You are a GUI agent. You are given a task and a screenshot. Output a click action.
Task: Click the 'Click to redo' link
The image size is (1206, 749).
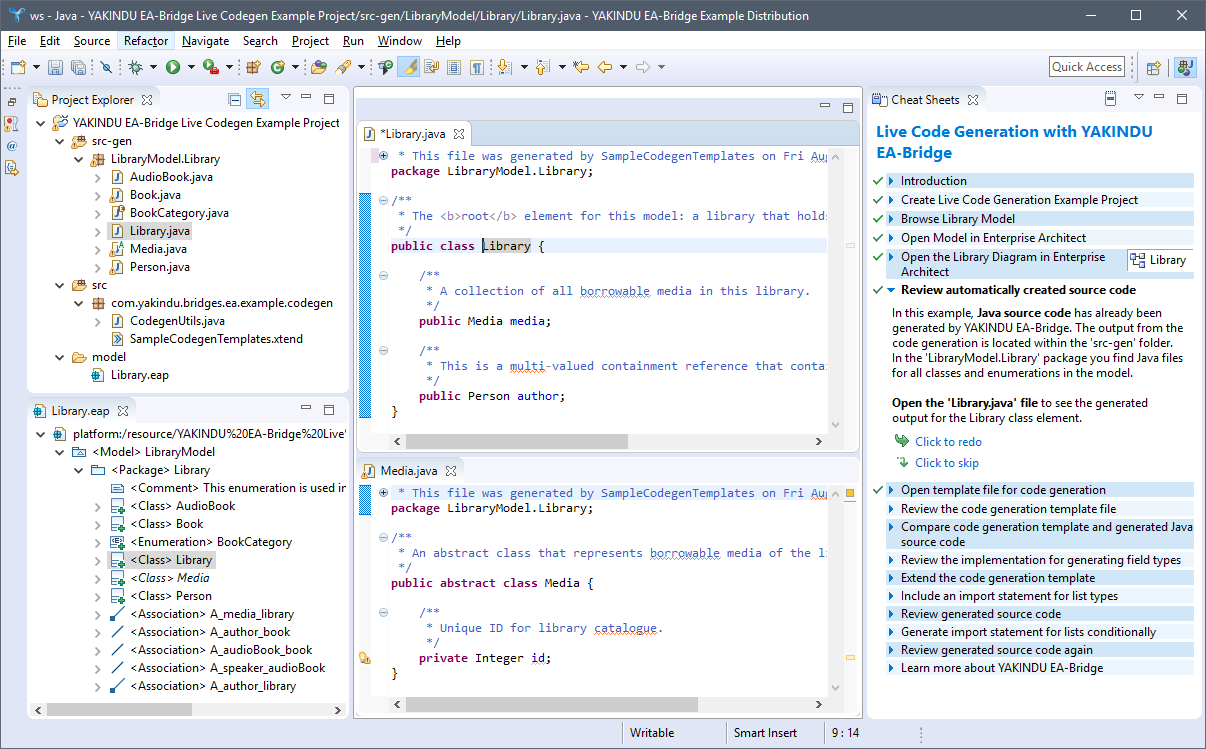(948, 442)
